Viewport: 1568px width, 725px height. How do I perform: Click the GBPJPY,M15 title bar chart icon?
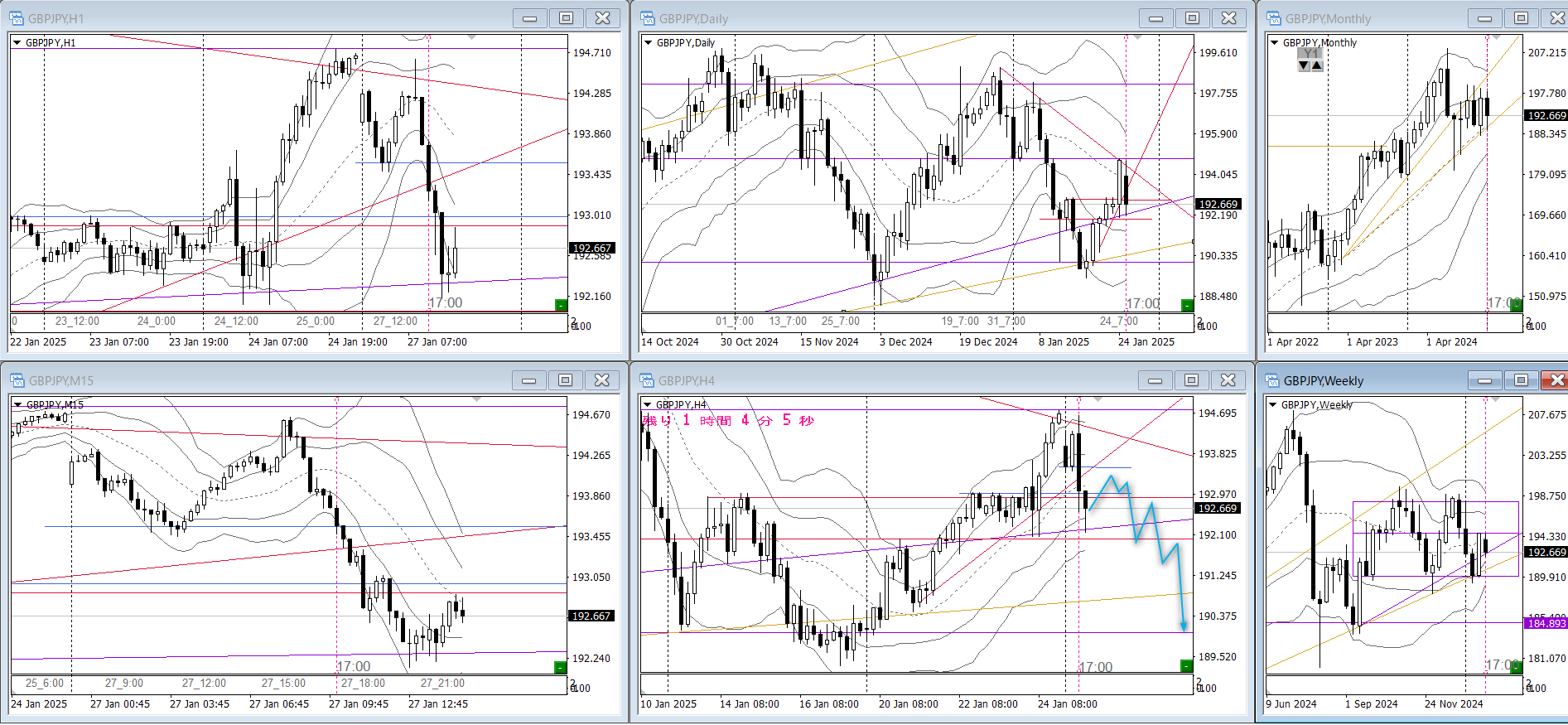(x=17, y=380)
